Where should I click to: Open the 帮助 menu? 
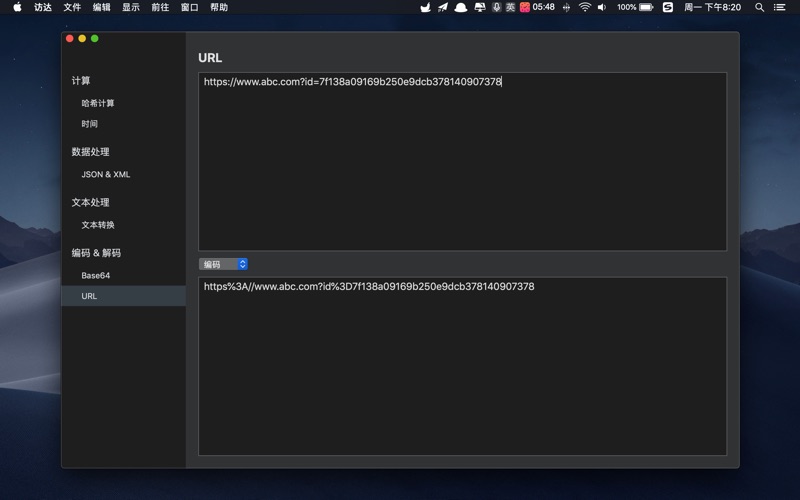tap(219, 7)
